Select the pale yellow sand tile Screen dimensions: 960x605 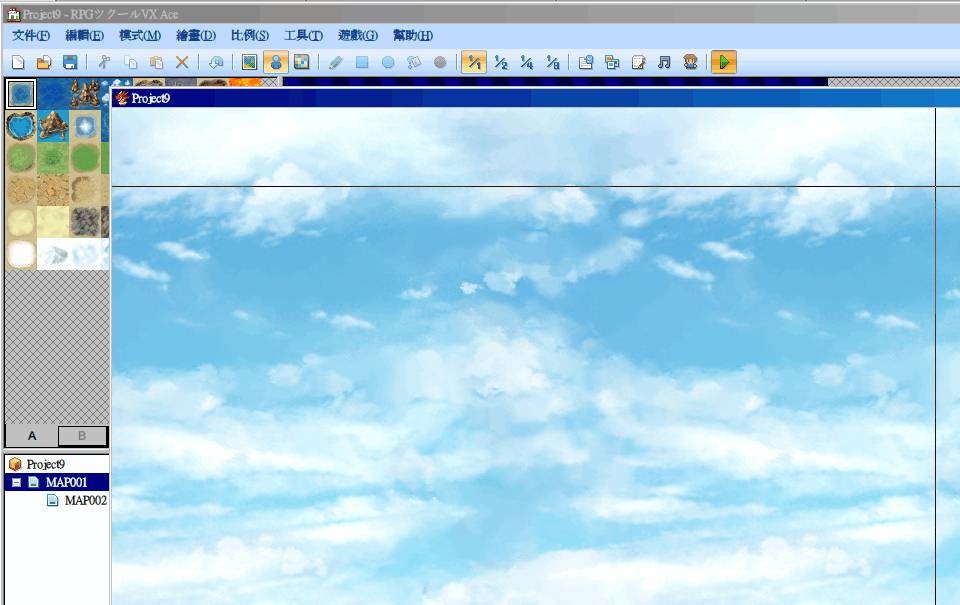click(x=53, y=221)
